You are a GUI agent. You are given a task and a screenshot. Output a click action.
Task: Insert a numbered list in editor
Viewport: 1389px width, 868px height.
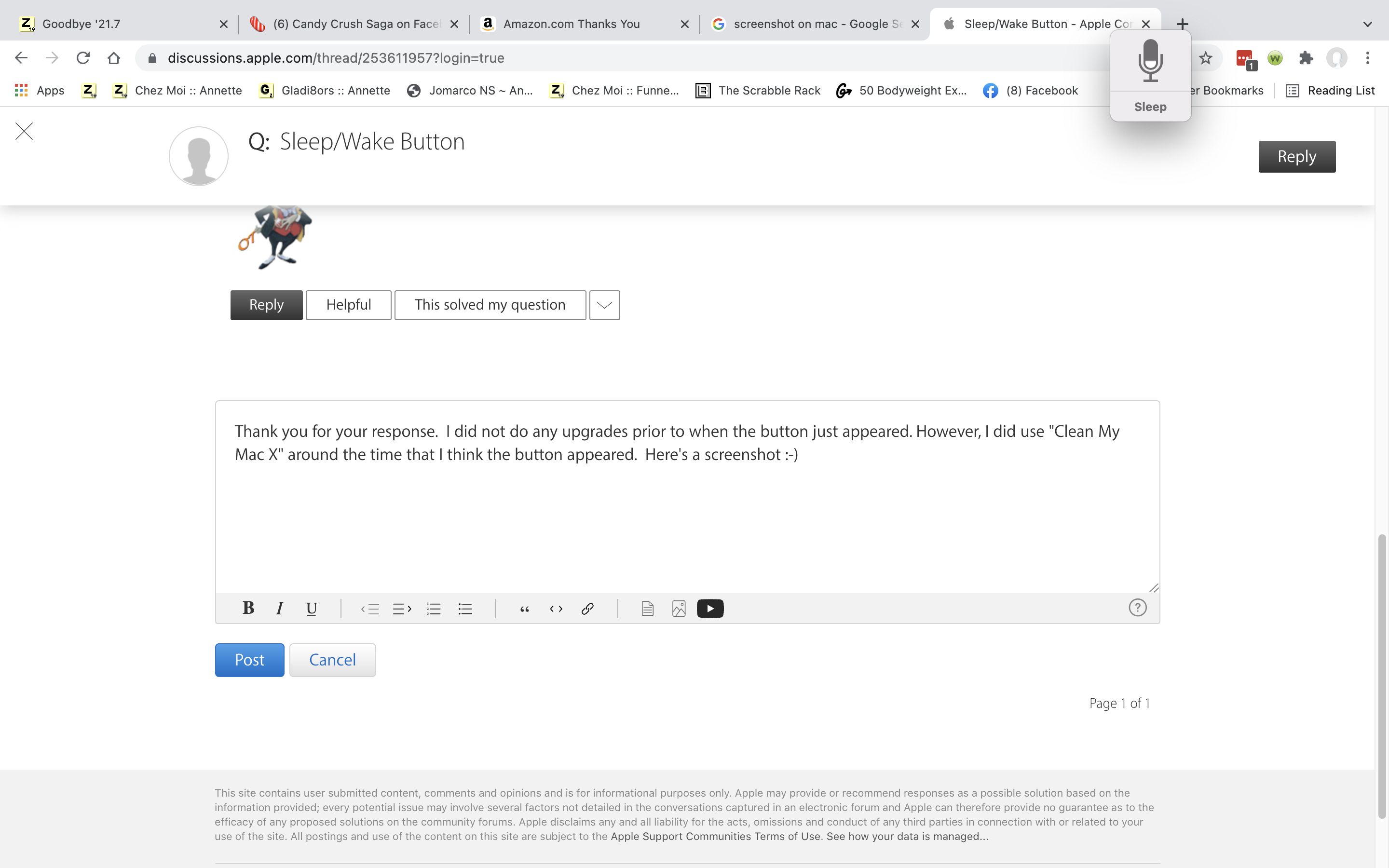[434, 609]
